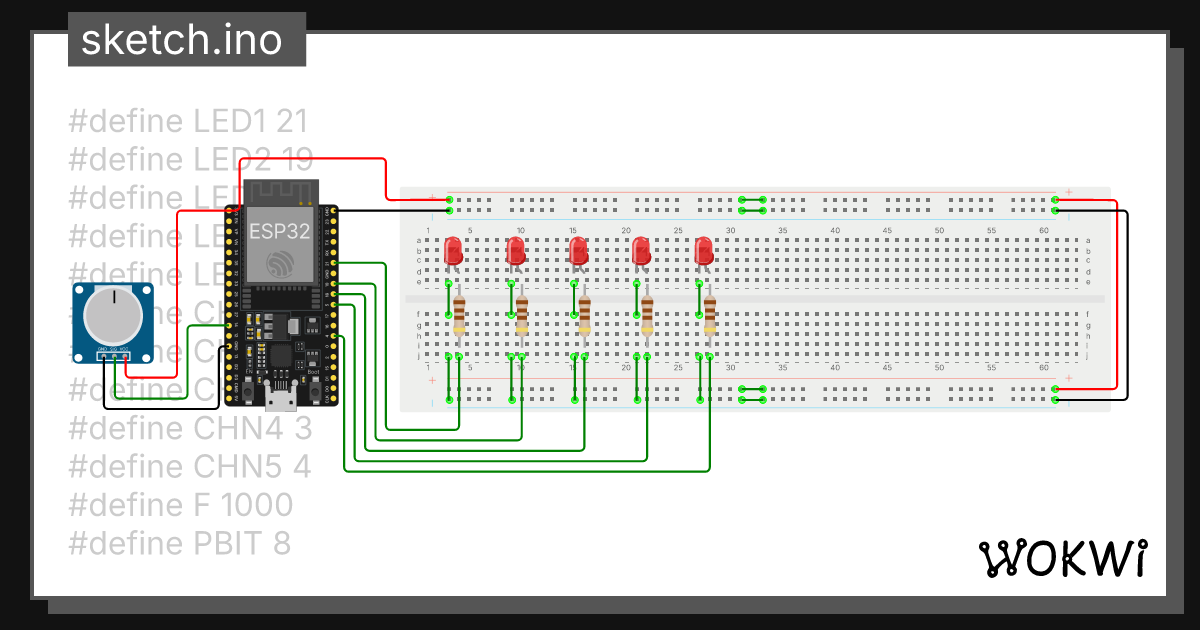This screenshot has height=630, width=1200.
Task: Turn the potentiometer knob dial
Action: 114,316
